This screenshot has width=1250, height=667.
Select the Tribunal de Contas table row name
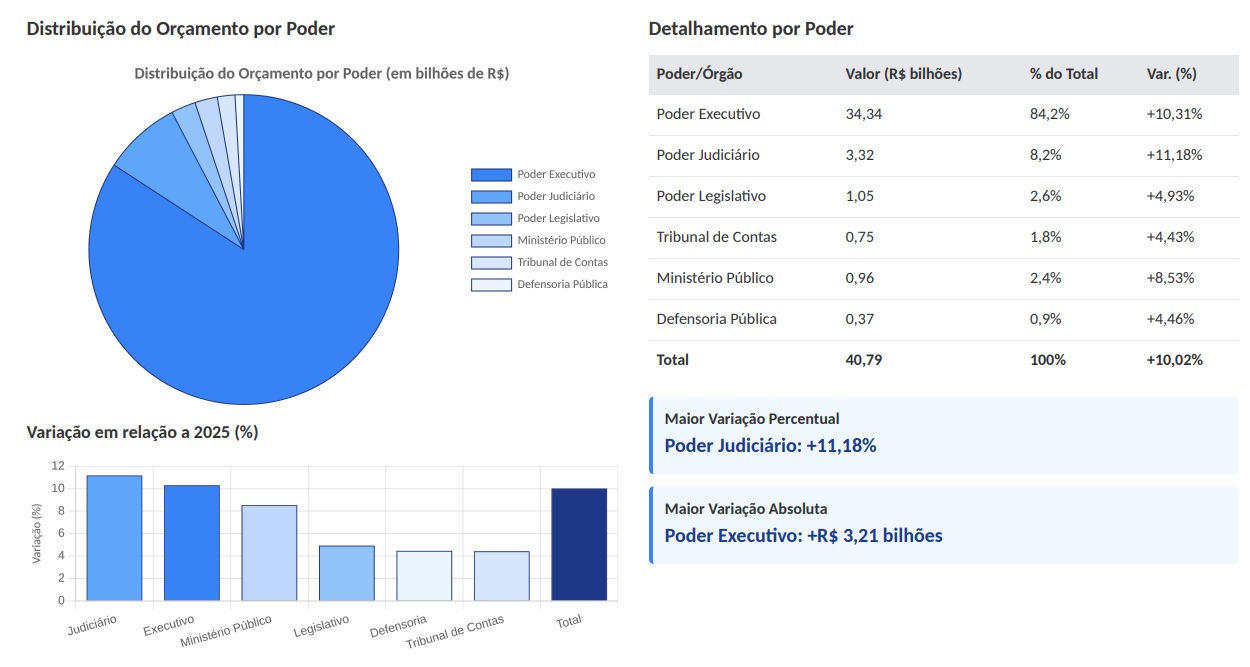pos(716,237)
